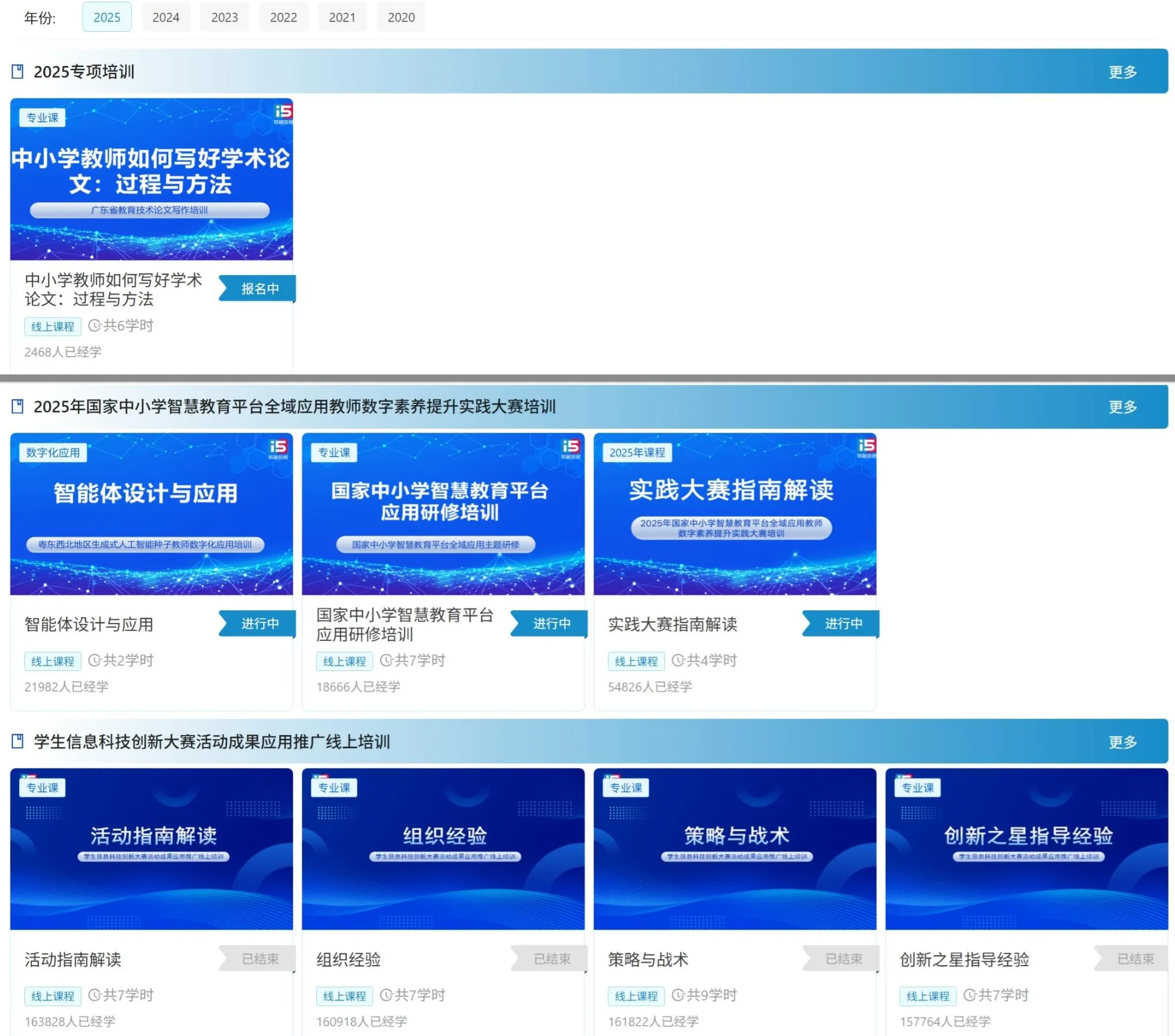This screenshot has height=1036, width=1175.
Task: Expand 更多 for 实践大赛培训 section
Action: [x=1122, y=407]
